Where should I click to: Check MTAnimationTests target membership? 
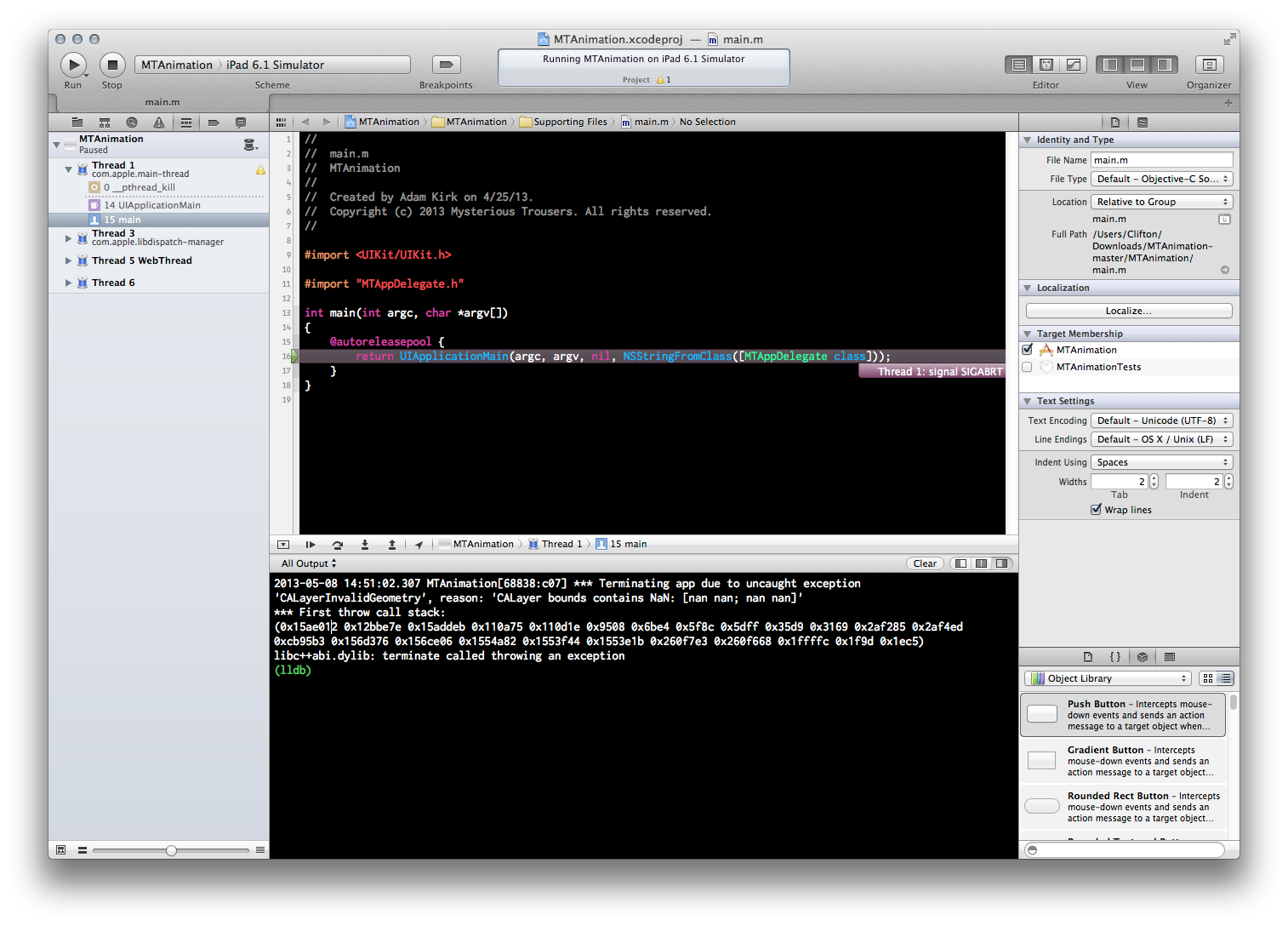1027,367
